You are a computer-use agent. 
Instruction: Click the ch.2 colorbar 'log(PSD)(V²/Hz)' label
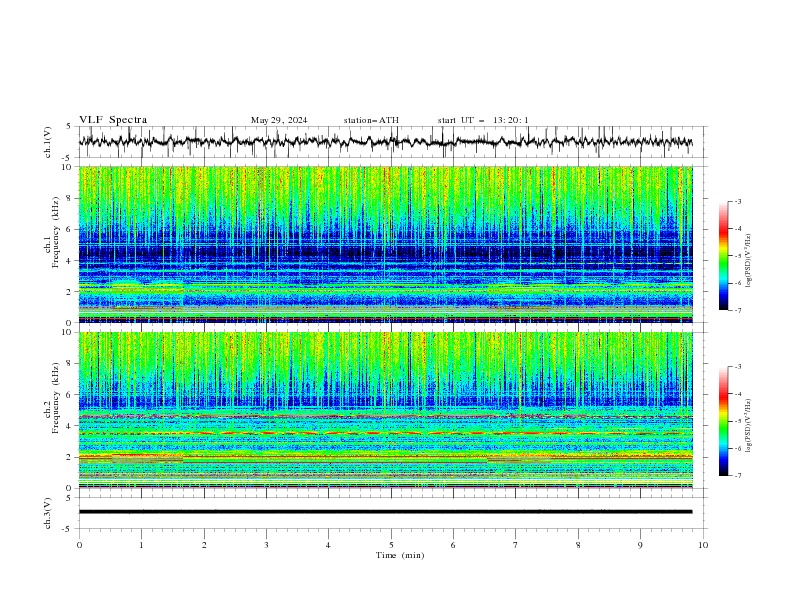point(748,426)
